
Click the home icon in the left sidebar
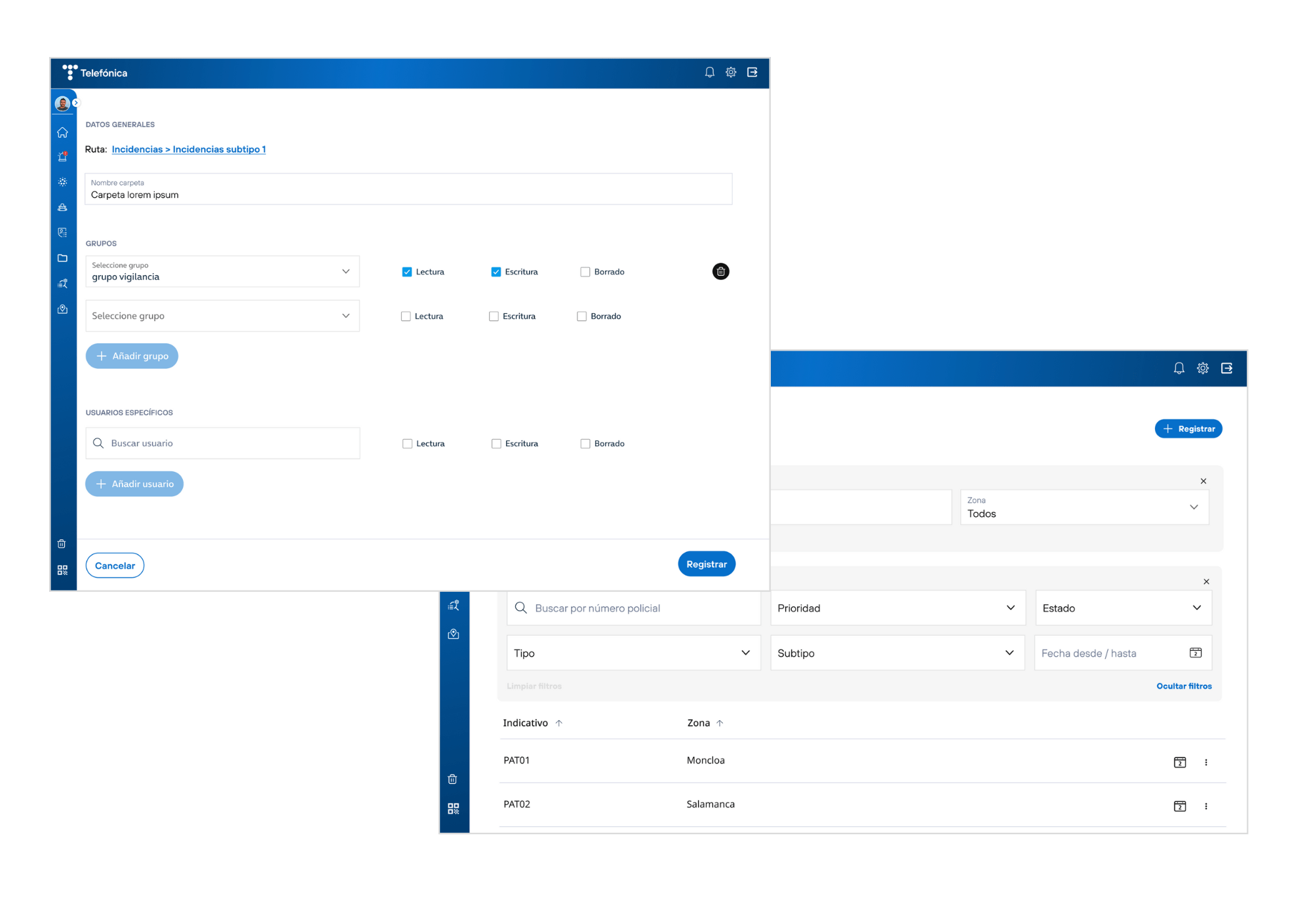[x=62, y=132]
